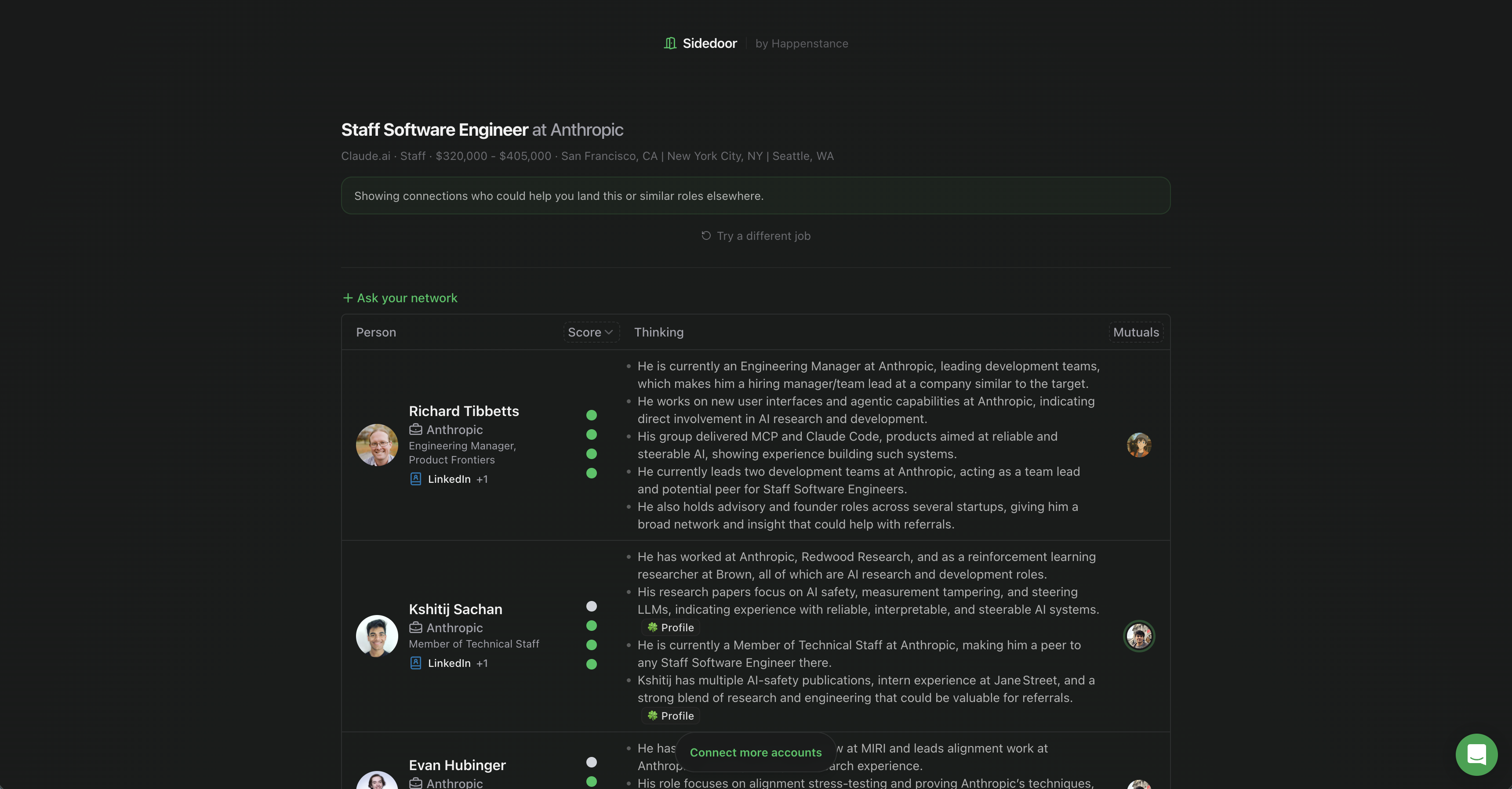Open the second Profile chip under Kshitij
Image resolution: width=1512 pixels, height=789 pixels.
[670, 716]
